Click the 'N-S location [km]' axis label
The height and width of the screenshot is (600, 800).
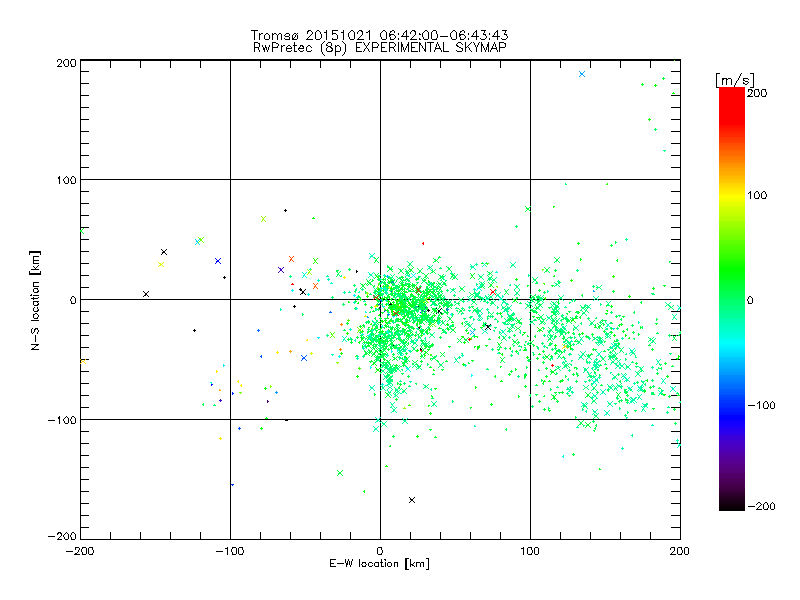click(35, 300)
